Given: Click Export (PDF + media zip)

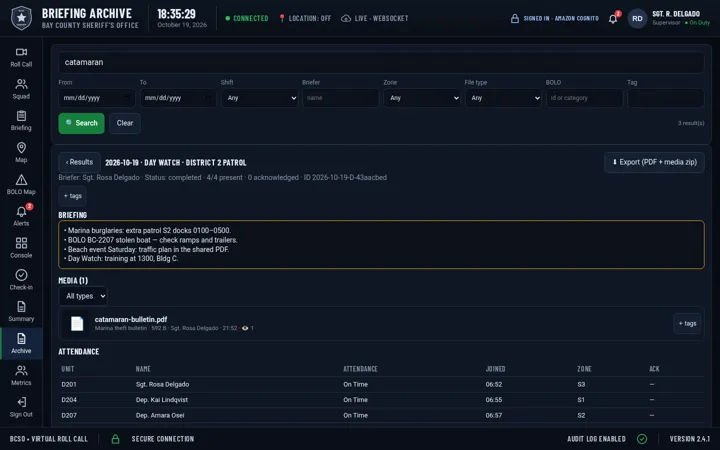Looking at the screenshot, I should pos(654,162).
